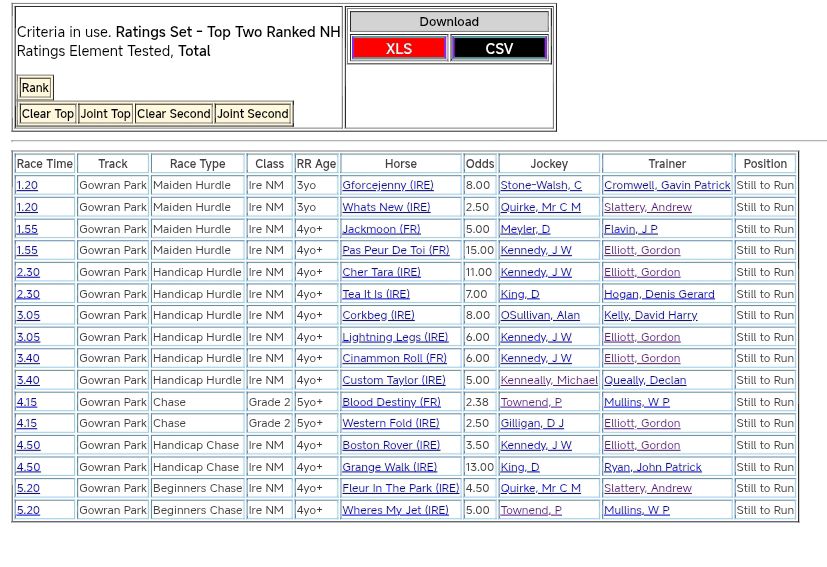Open trainer Cromwell, Gavin Patrick link

click(667, 186)
